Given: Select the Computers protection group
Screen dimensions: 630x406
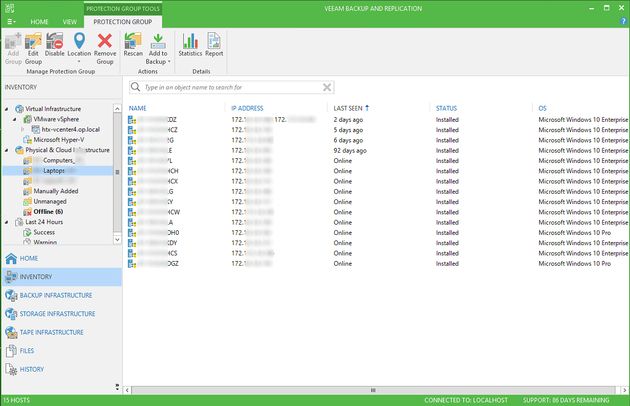Looking at the screenshot, I should 53,160.
